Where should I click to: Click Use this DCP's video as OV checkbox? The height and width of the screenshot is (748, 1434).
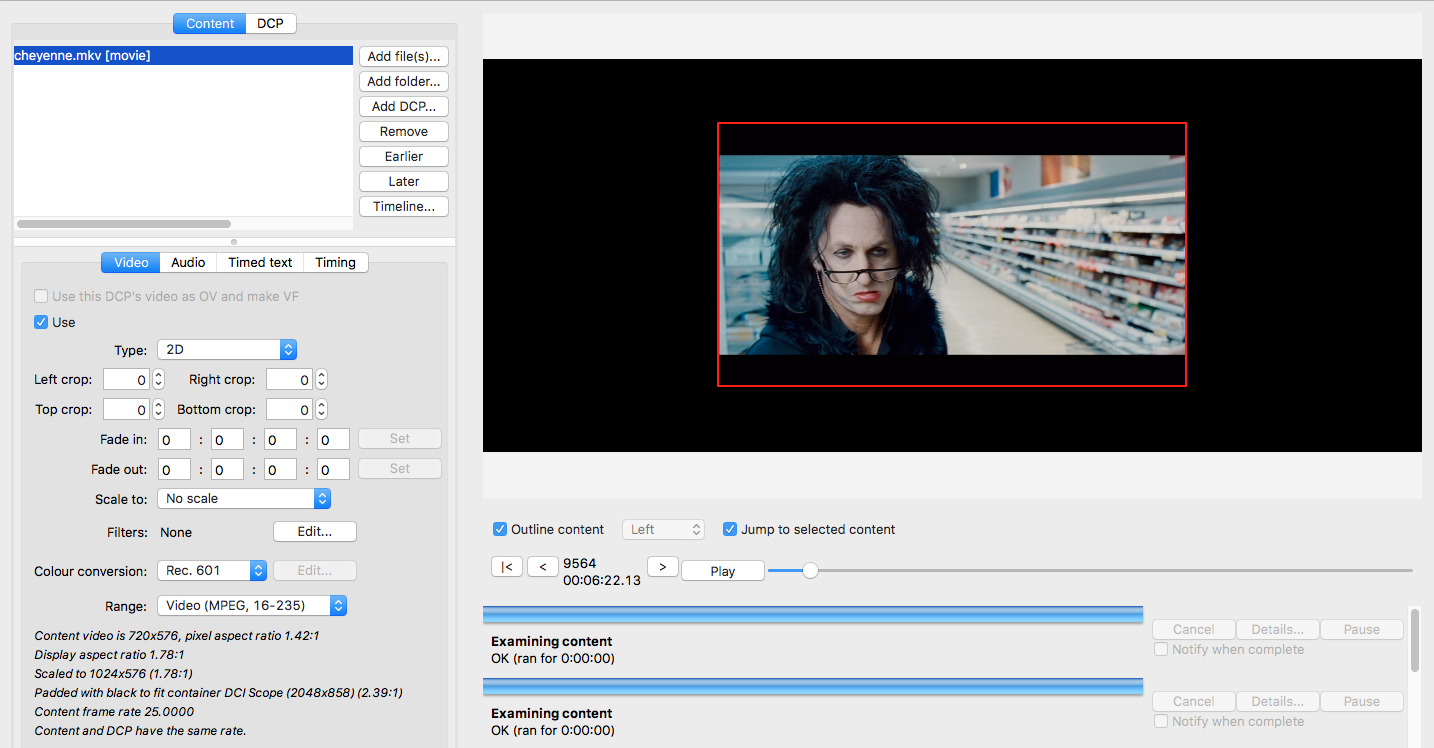tap(41, 296)
